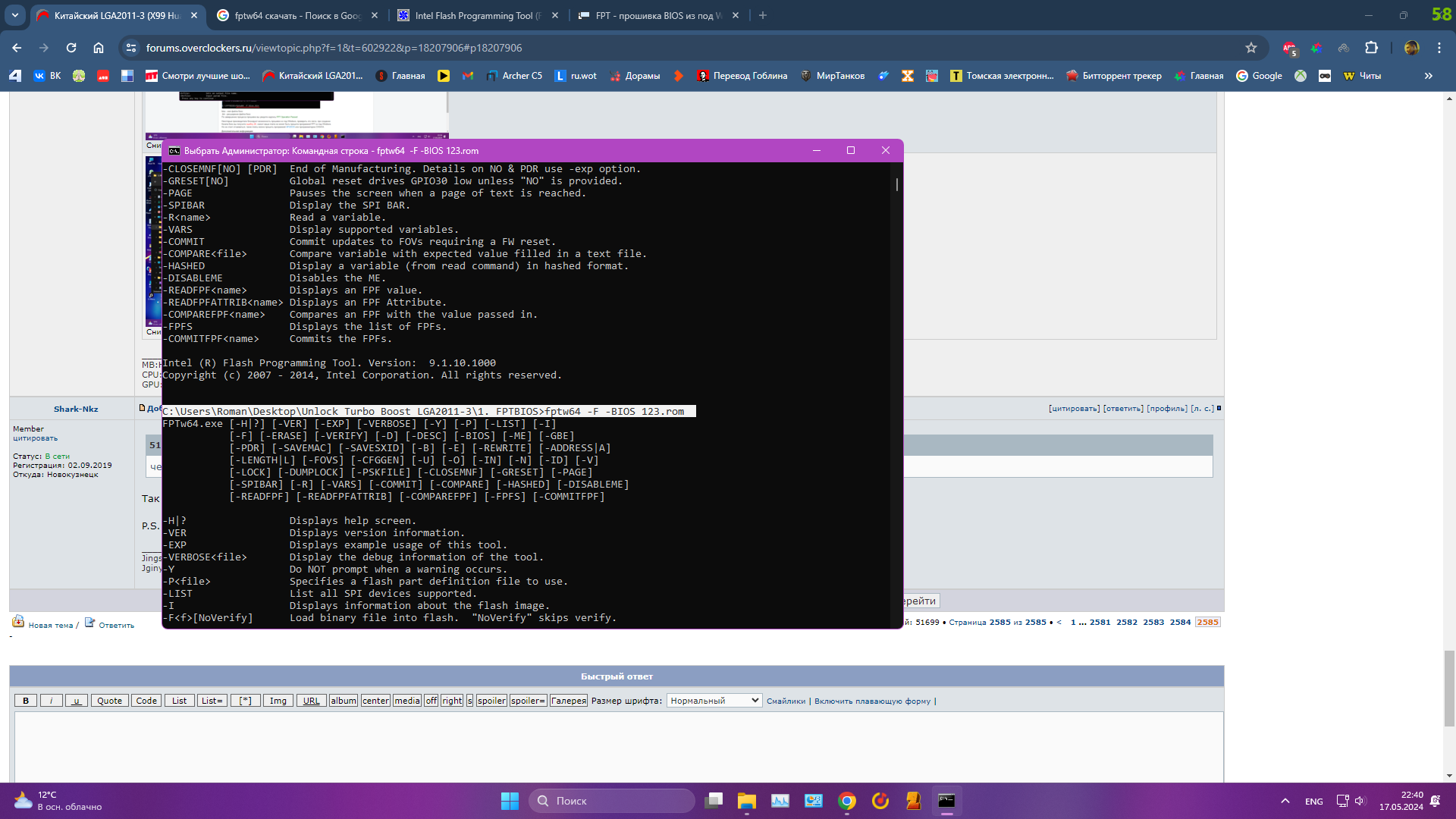Screen dimensions: 1456x819
Task: Open Chrome extensions puzzle icon
Action: coord(1371,48)
